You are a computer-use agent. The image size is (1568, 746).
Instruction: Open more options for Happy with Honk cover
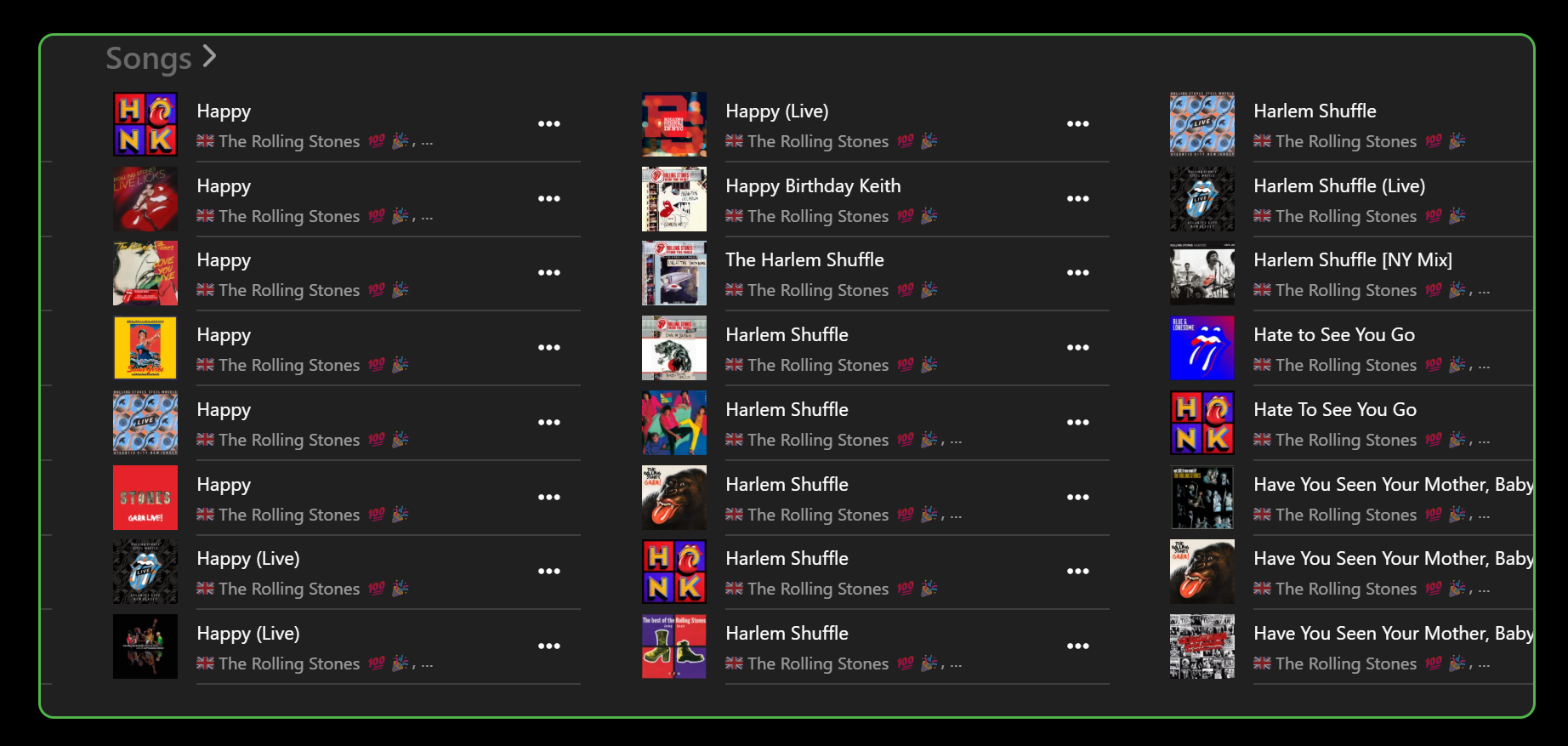point(549,124)
